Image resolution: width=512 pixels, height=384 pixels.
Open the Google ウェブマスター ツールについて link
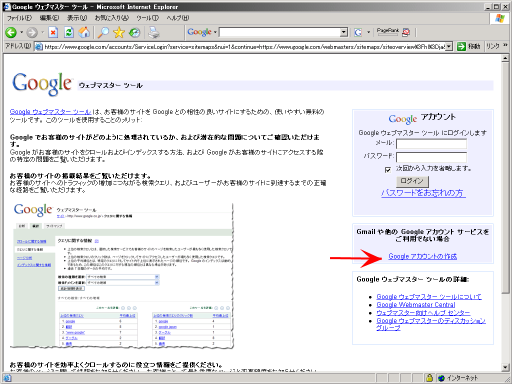(429, 296)
